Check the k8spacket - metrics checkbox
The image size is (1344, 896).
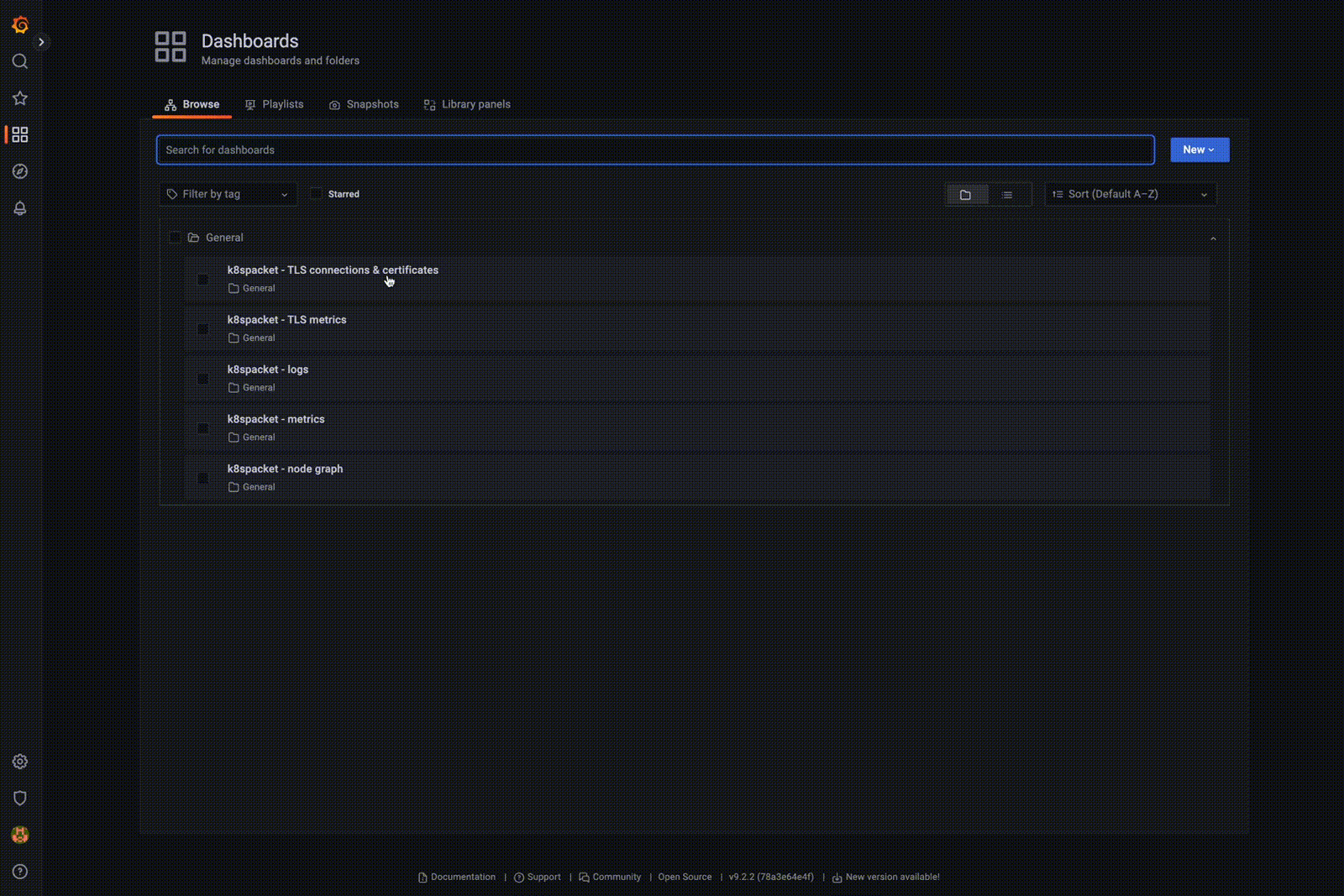[x=202, y=428]
